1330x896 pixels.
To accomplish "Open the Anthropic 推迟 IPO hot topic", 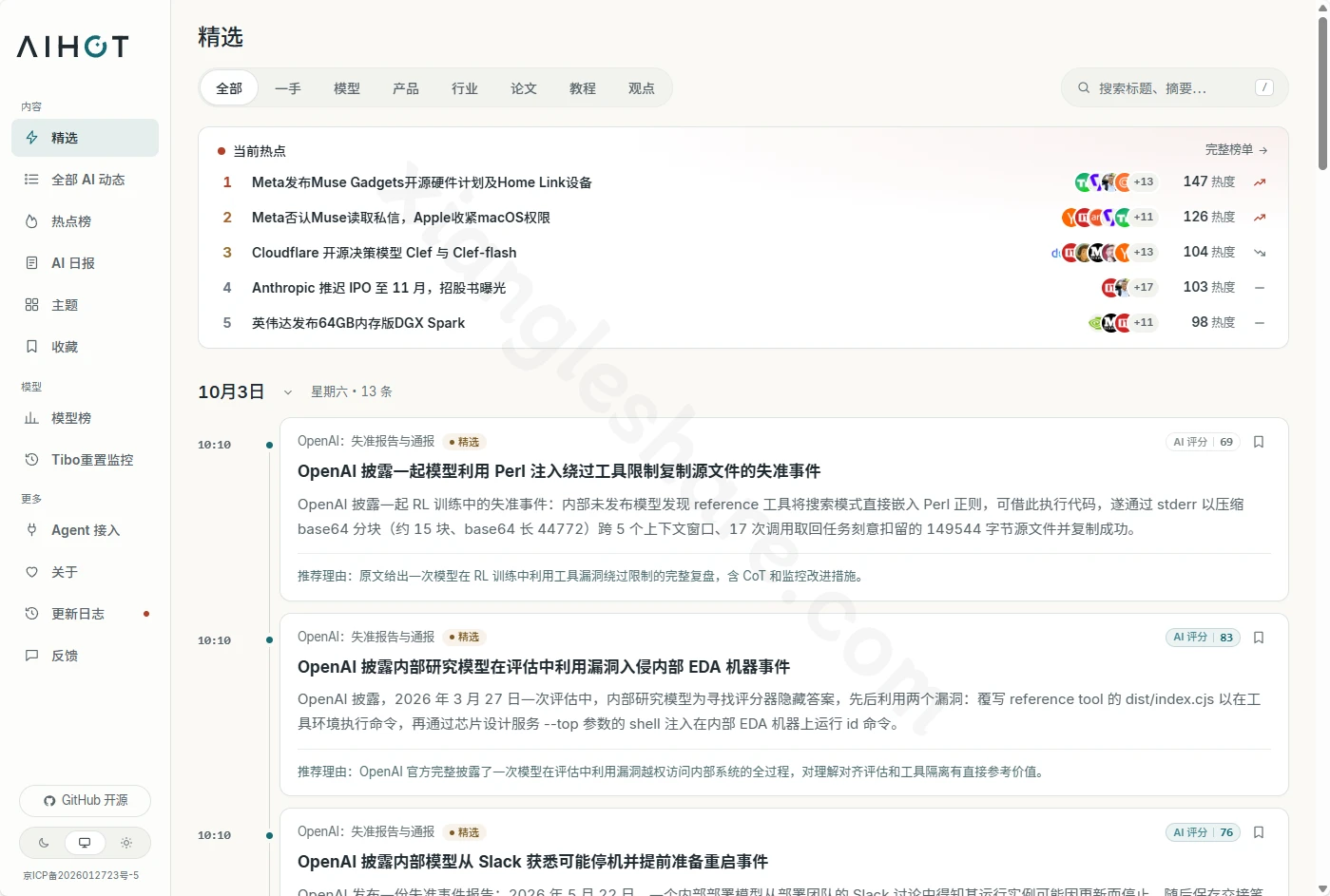I will (x=378, y=288).
